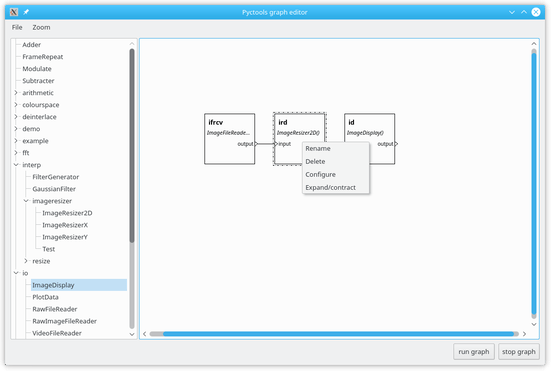Viewport: 551px width, 371px height.
Task: Expand the arithmetic tree node
Action: click(x=16, y=93)
